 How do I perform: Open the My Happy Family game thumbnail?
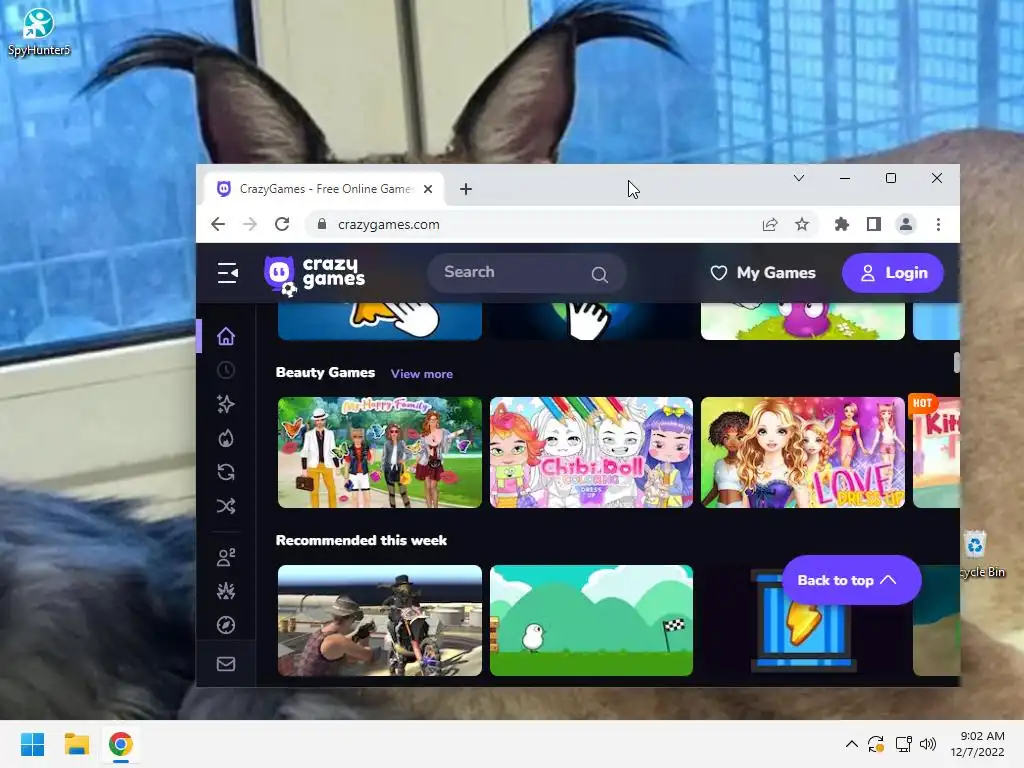(380, 453)
